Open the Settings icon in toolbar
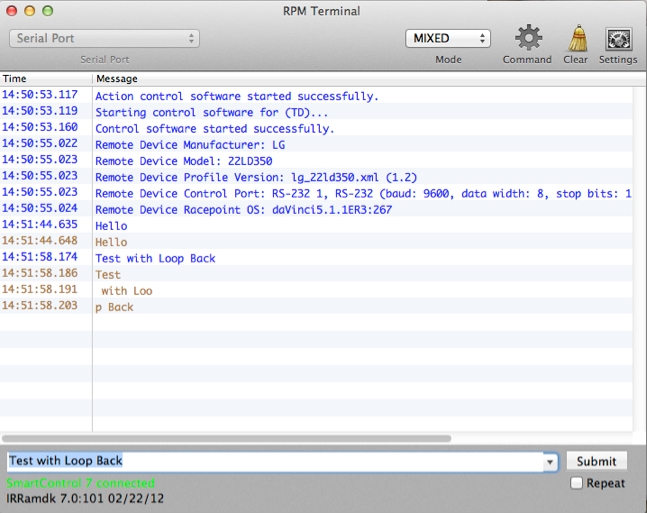The width and height of the screenshot is (647, 514). point(618,39)
